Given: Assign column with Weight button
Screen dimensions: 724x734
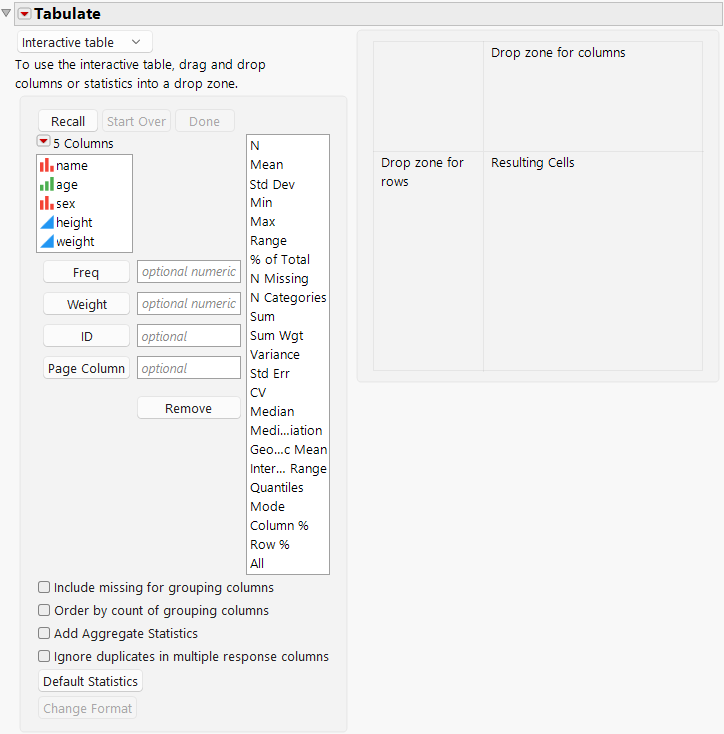Looking at the screenshot, I should (x=86, y=304).
